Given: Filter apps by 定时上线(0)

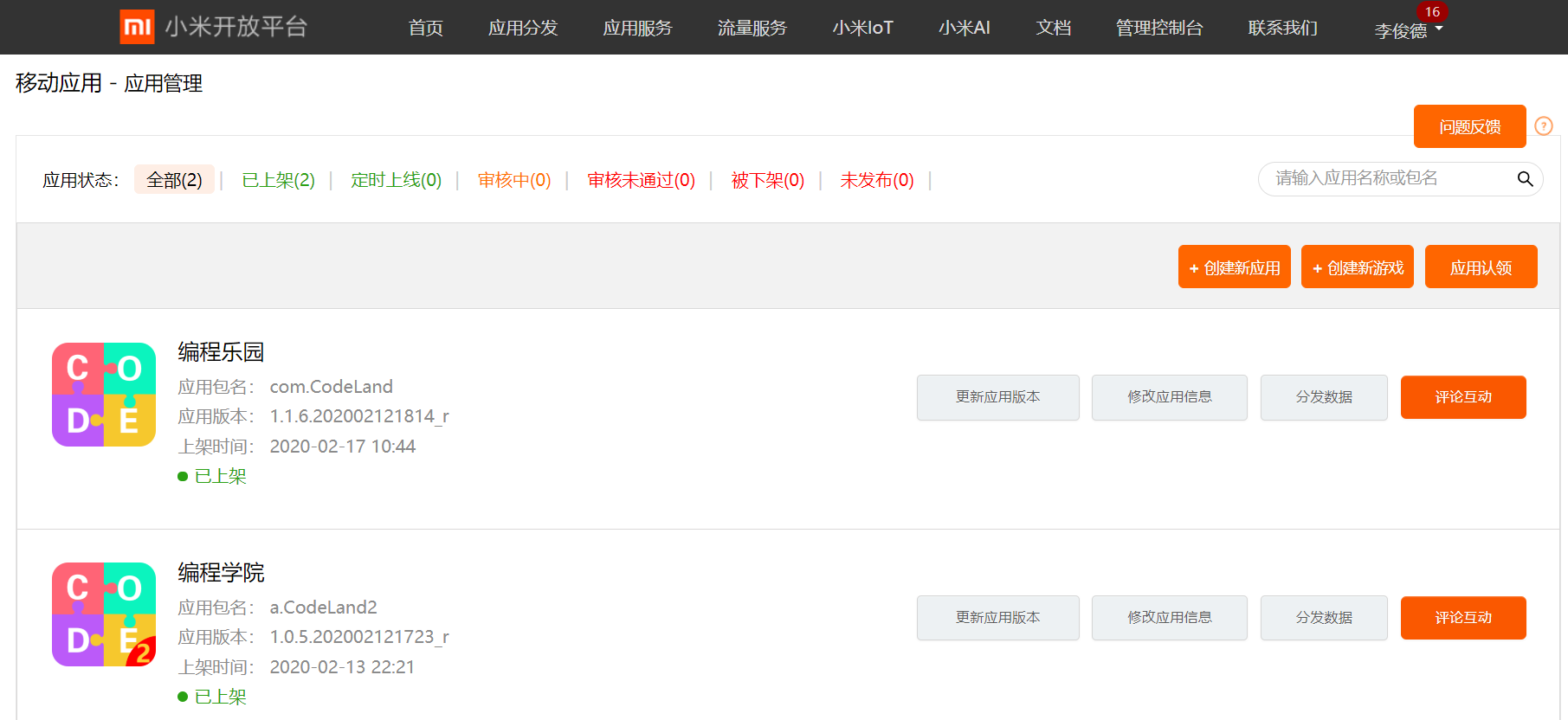Looking at the screenshot, I should (397, 180).
